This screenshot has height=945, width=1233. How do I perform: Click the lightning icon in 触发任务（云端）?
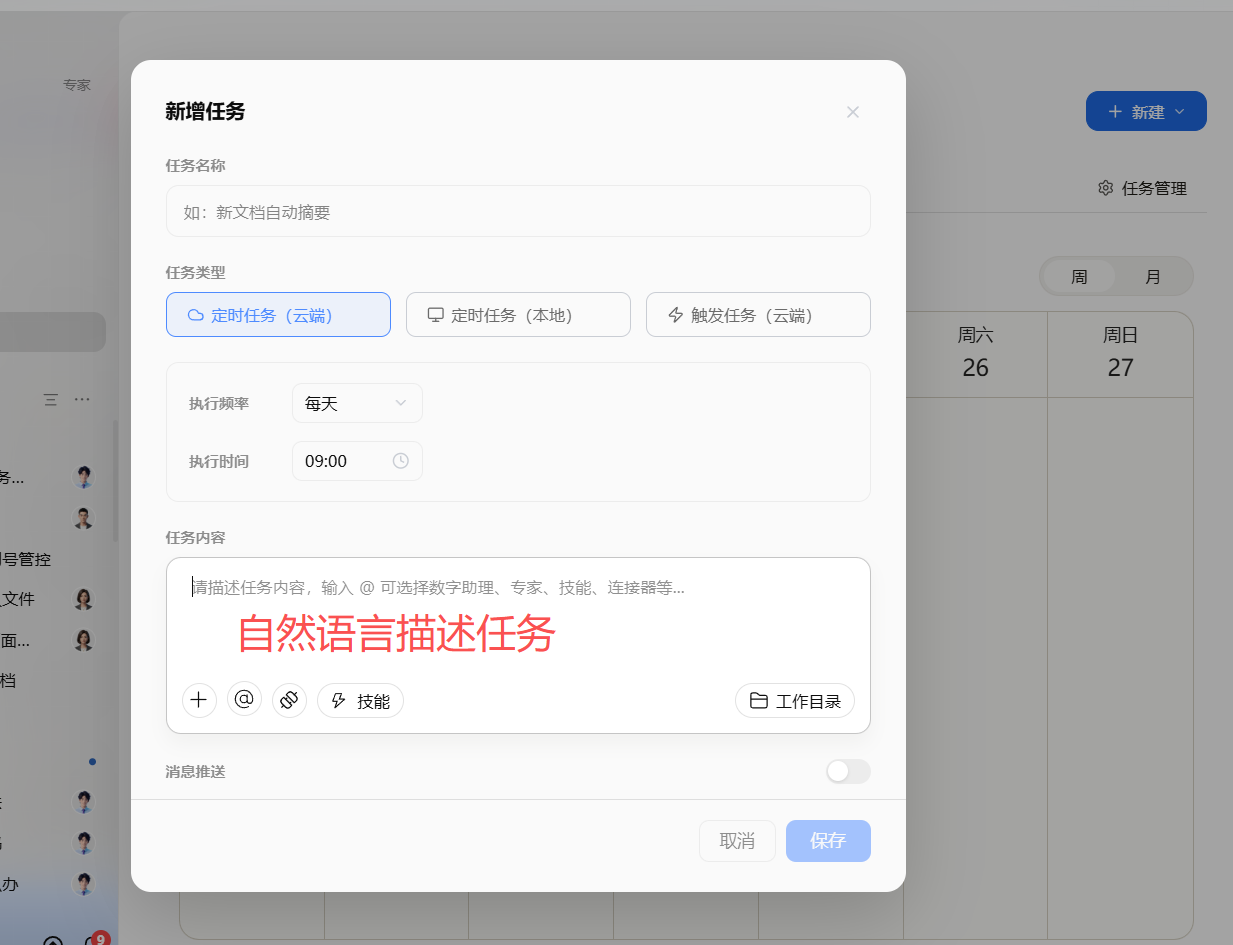pos(676,315)
